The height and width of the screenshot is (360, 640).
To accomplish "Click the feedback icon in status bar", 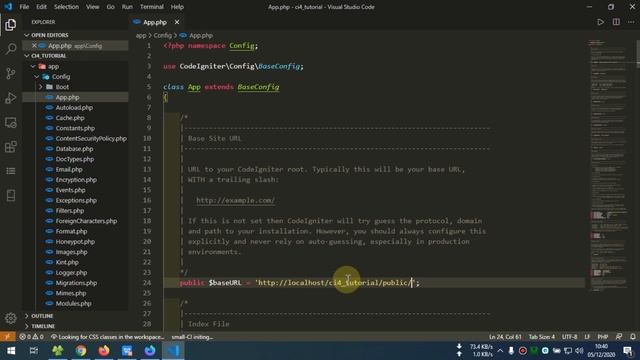I will pos(619,337).
